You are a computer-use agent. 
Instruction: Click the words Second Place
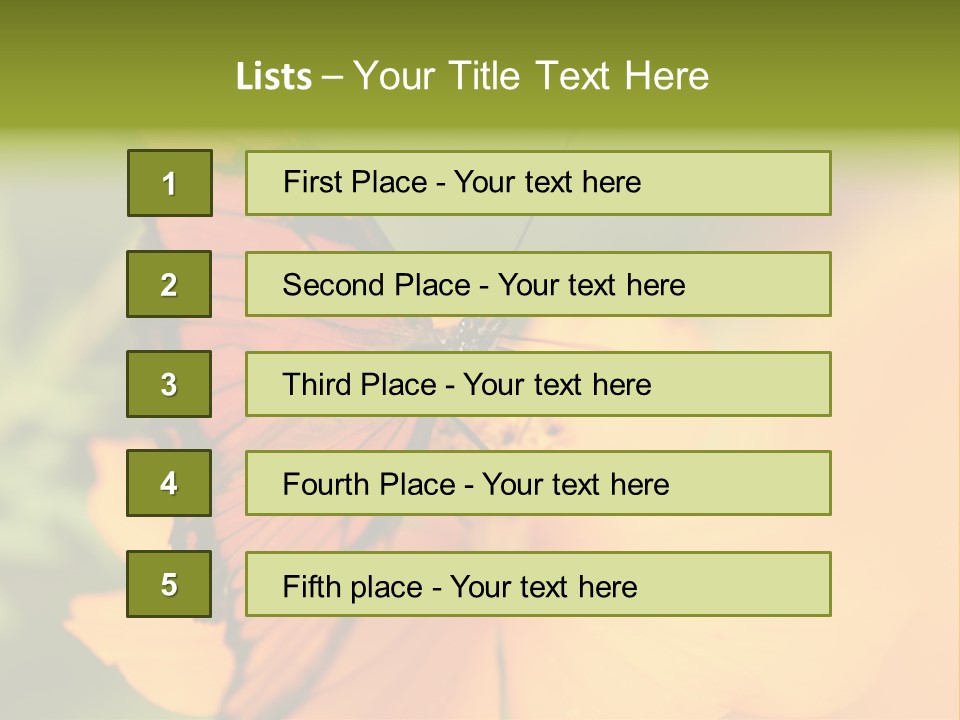(x=375, y=285)
